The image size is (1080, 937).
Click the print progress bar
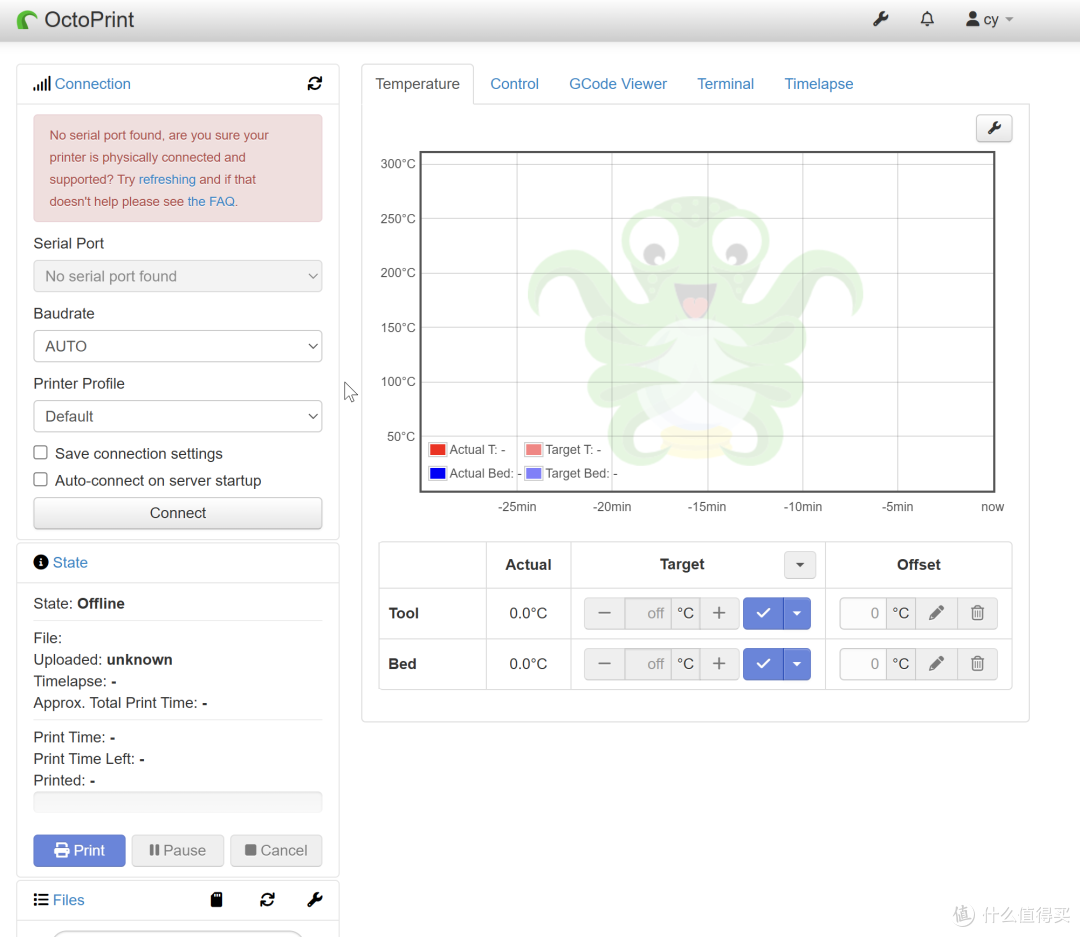pos(178,802)
